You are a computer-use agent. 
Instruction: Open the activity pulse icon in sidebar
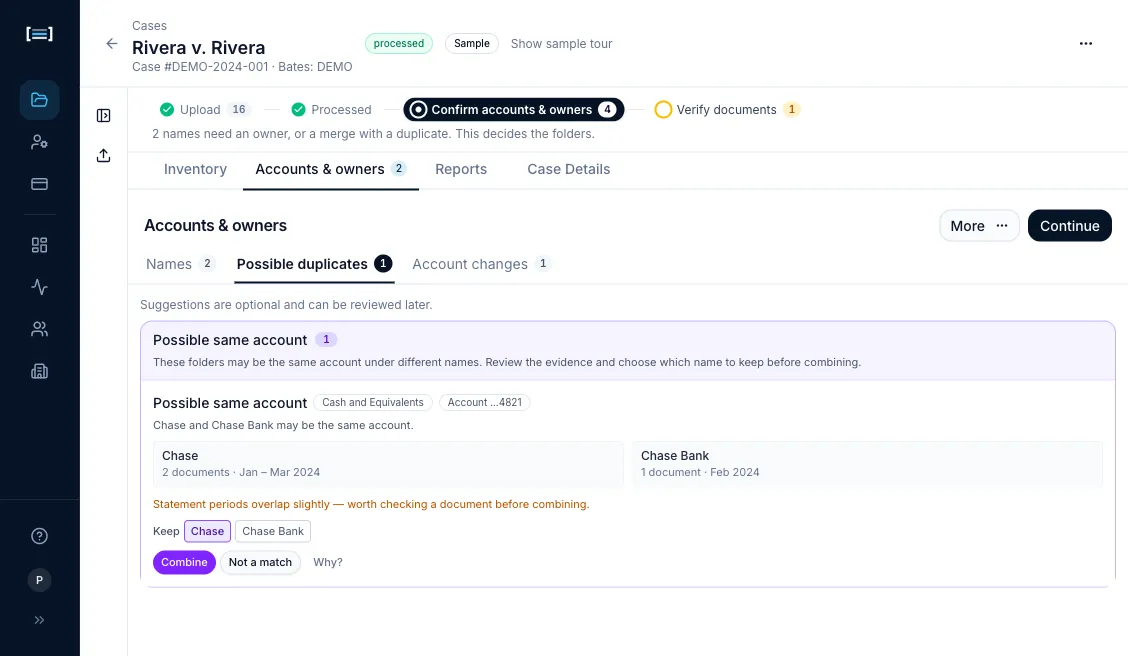pos(40,287)
